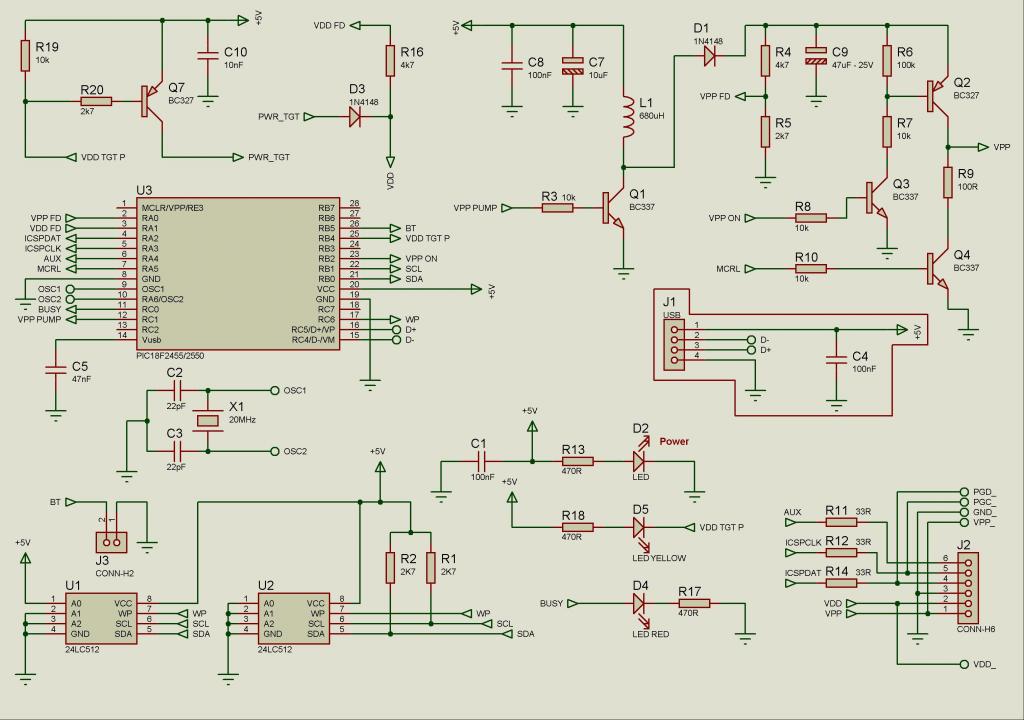Select the PIC18F2455/2550 U3 chip body

coord(238,274)
